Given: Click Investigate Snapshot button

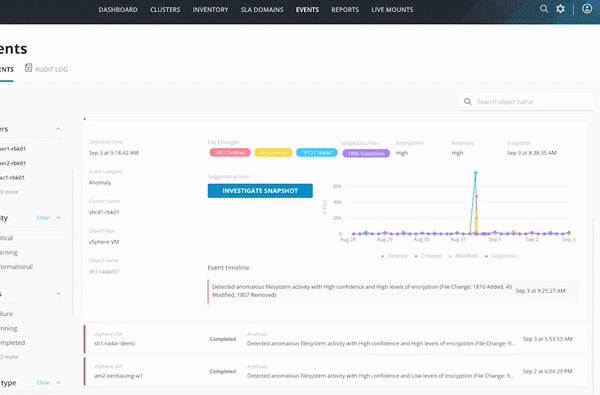Looking at the screenshot, I should pyautogui.click(x=260, y=191).
